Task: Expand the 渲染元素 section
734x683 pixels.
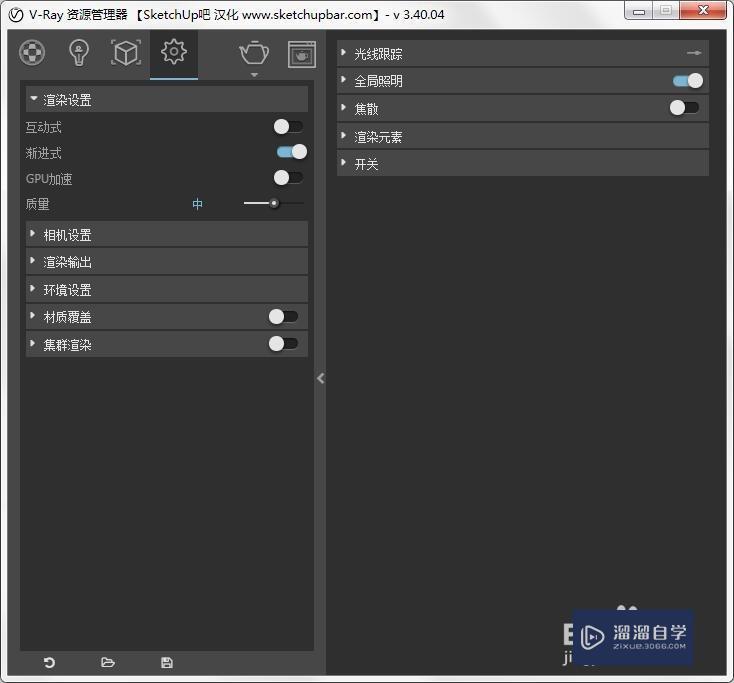Action: point(523,136)
